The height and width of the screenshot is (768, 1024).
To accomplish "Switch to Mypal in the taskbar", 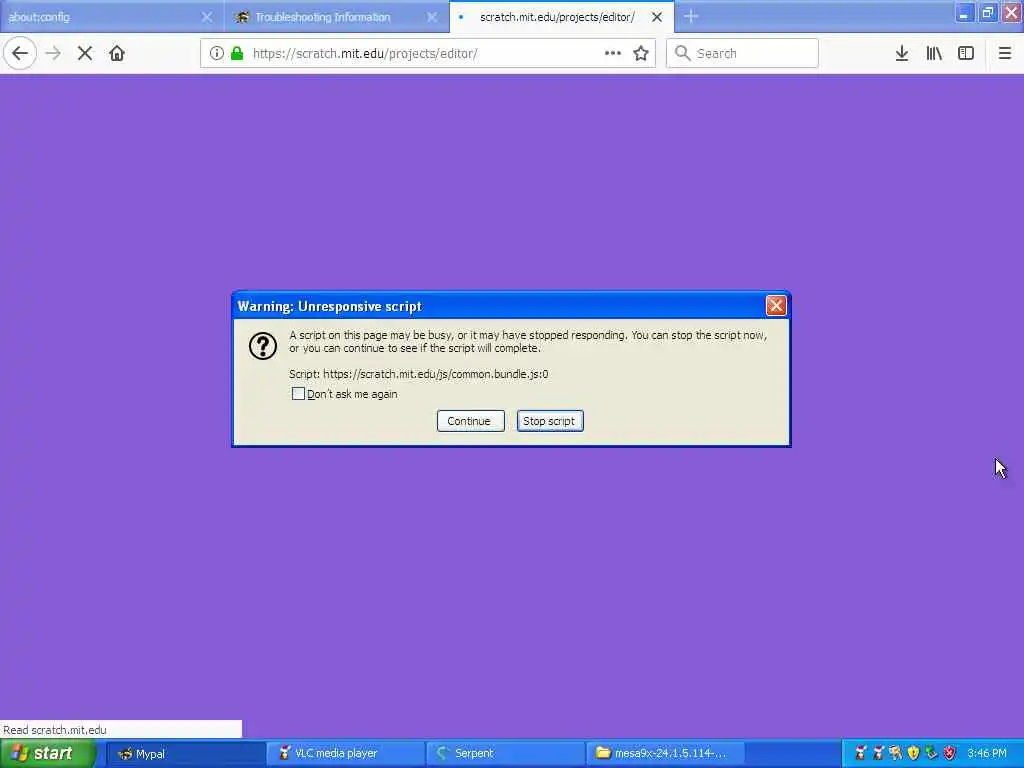I will (x=185, y=753).
